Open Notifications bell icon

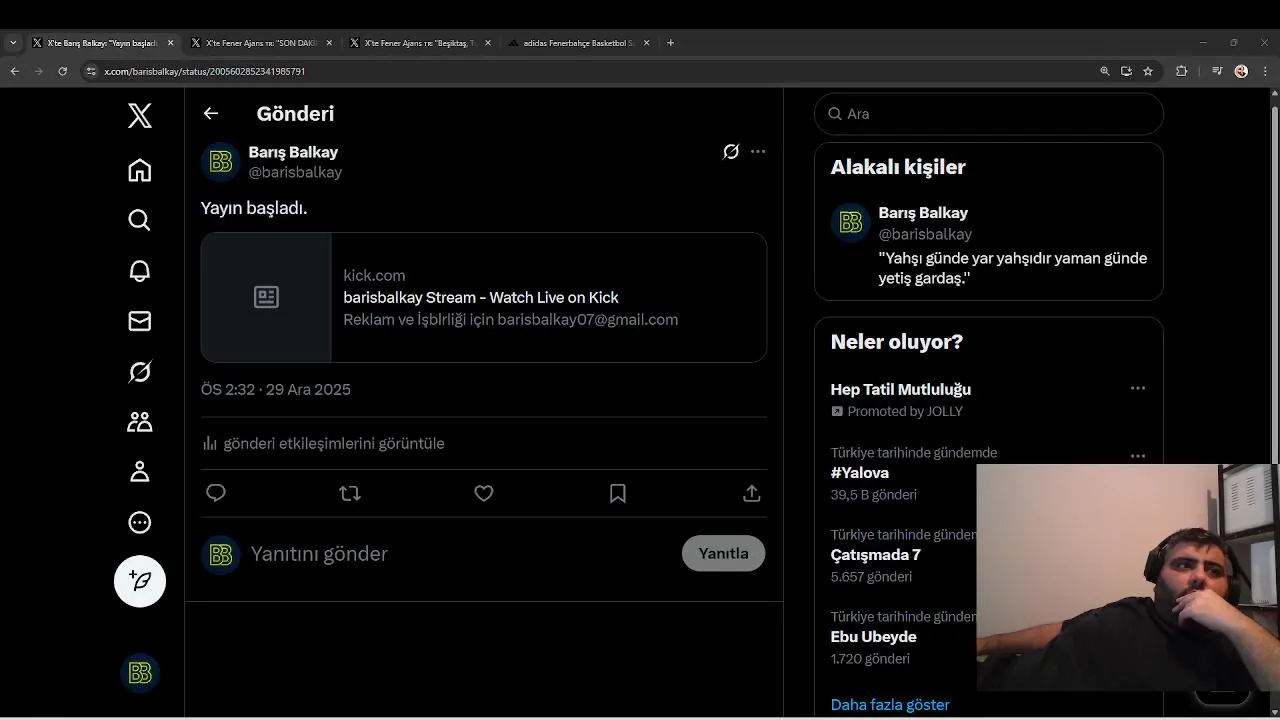(x=140, y=271)
